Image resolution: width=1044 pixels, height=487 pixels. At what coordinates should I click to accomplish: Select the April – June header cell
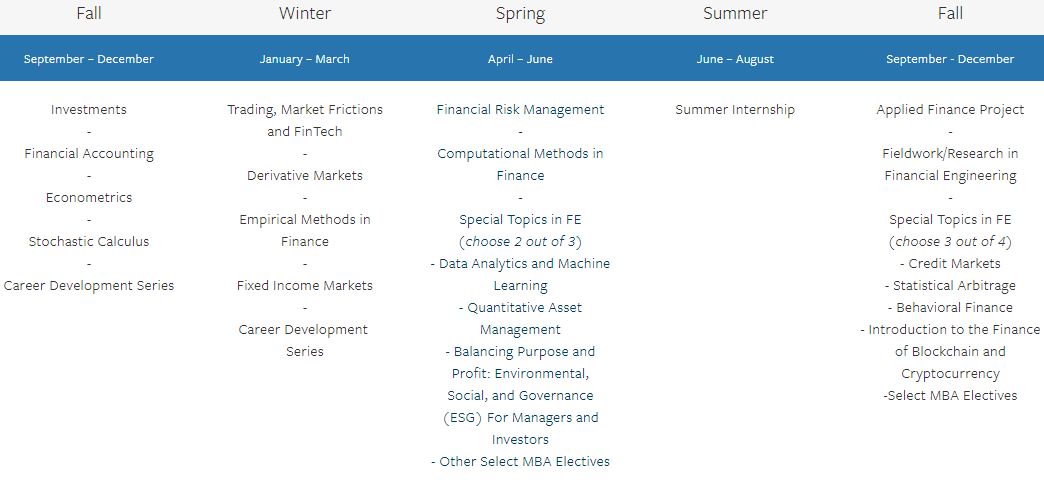(521, 59)
